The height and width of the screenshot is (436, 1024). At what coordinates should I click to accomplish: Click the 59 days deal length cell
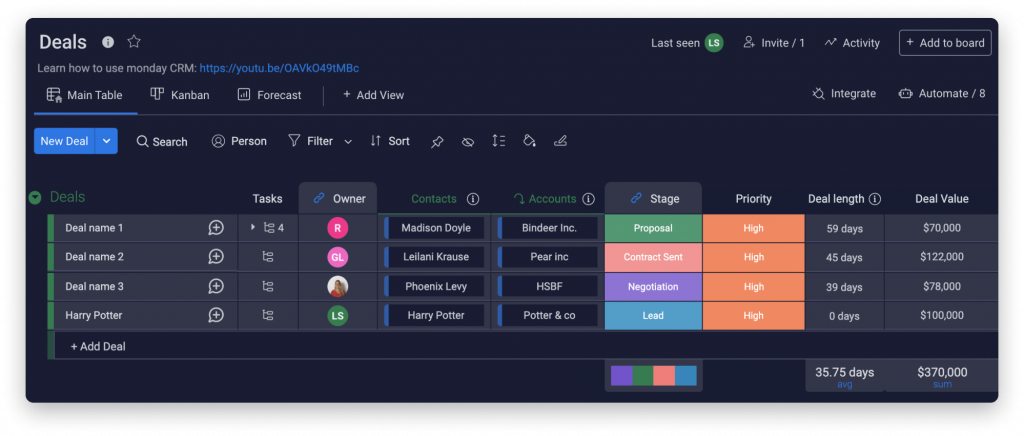click(844, 228)
